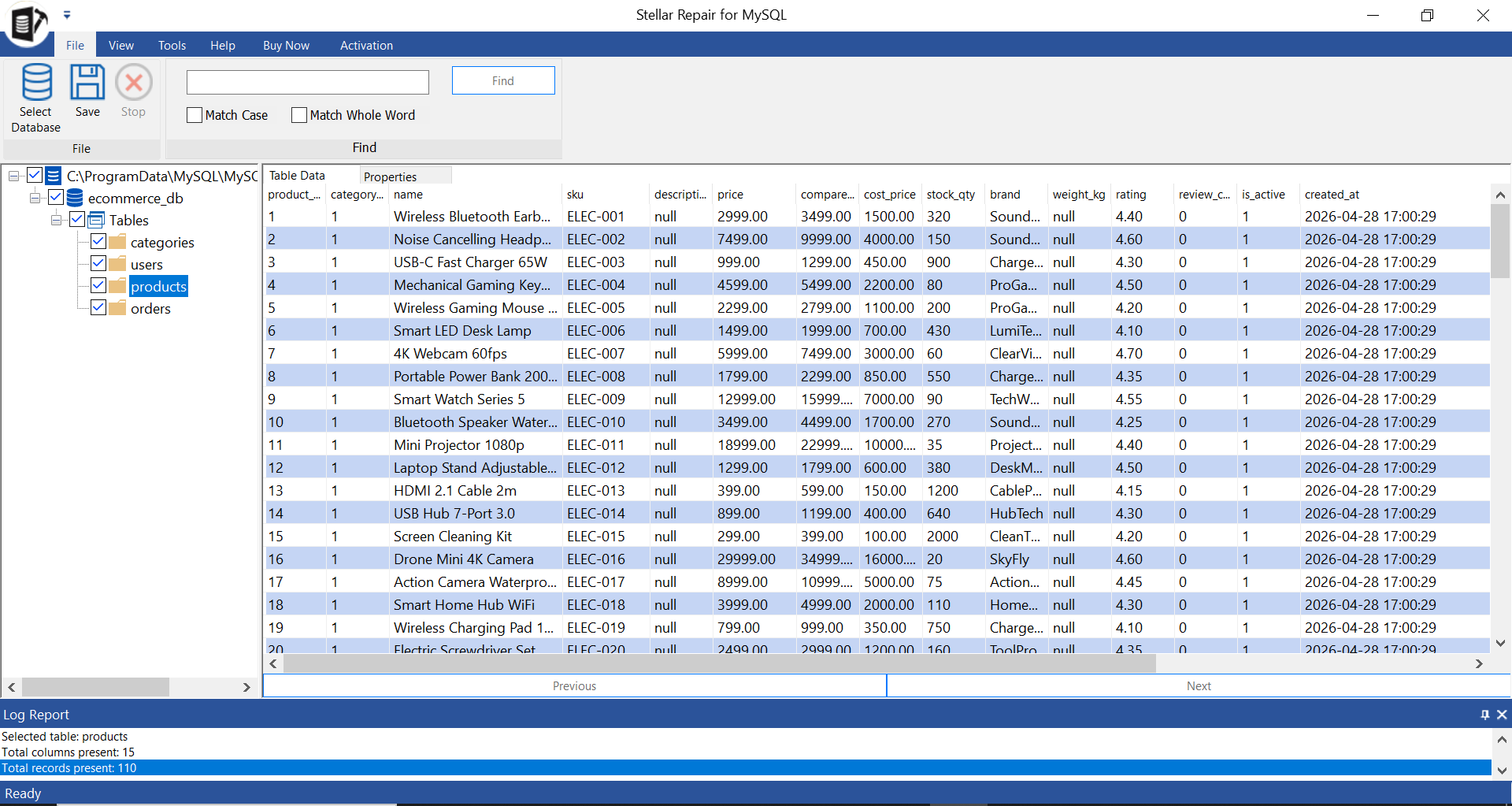The height and width of the screenshot is (806, 1512).
Task: Open the Tools ribbon tab
Action: click(x=172, y=45)
